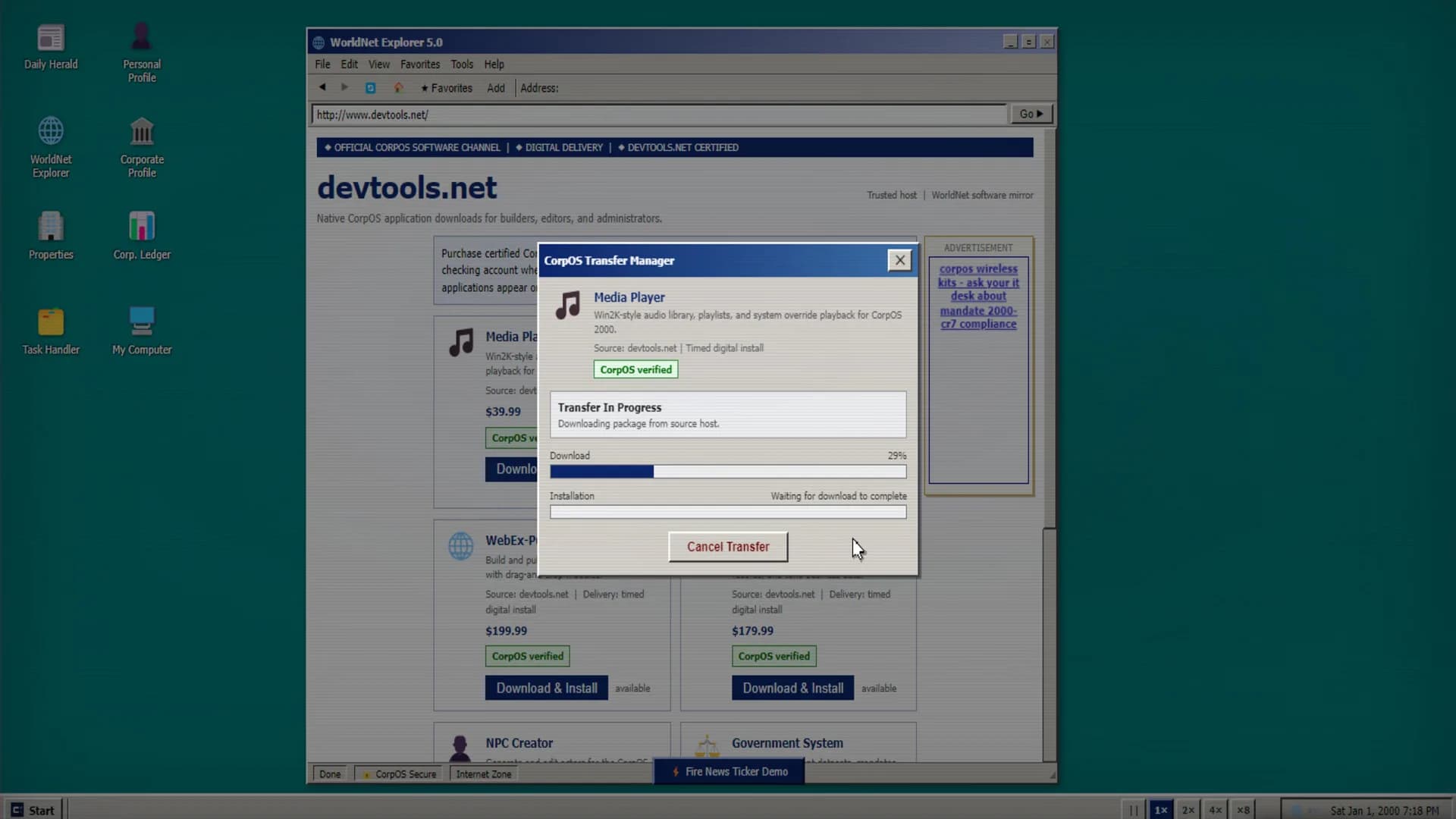1456x819 pixels.
Task: Select 2x speed in taskbar
Action: click(x=1188, y=810)
